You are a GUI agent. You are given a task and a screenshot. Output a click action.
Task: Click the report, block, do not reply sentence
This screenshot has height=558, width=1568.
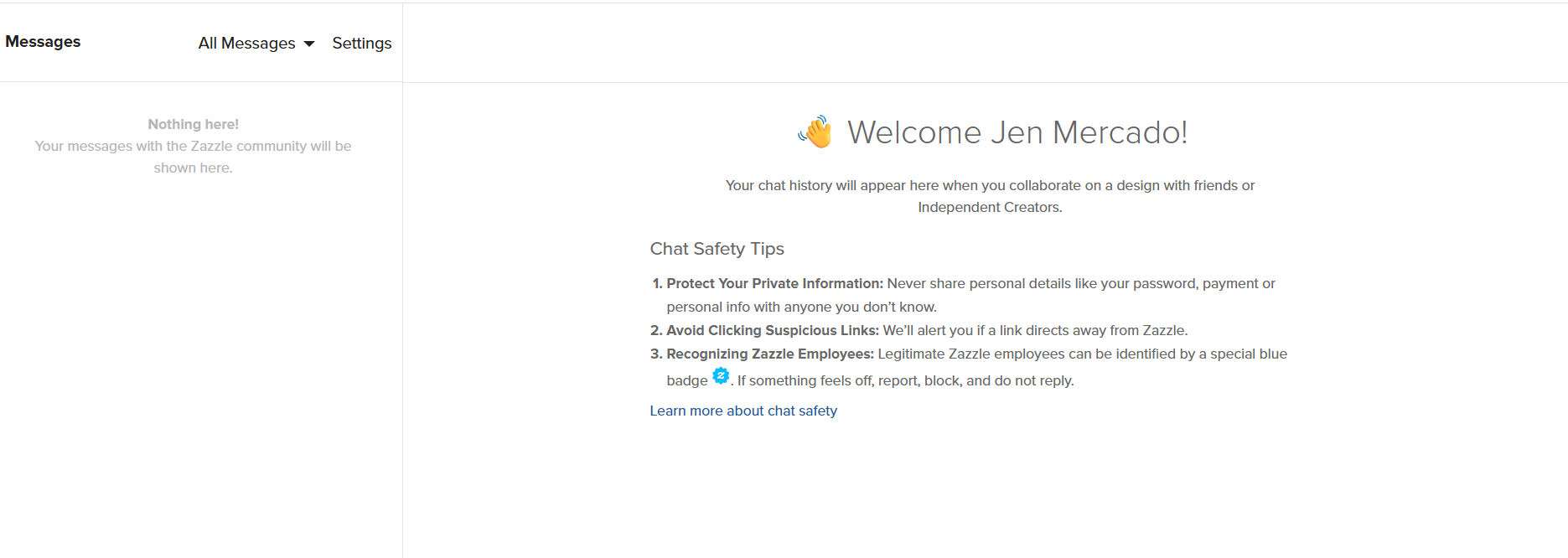tap(906, 380)
